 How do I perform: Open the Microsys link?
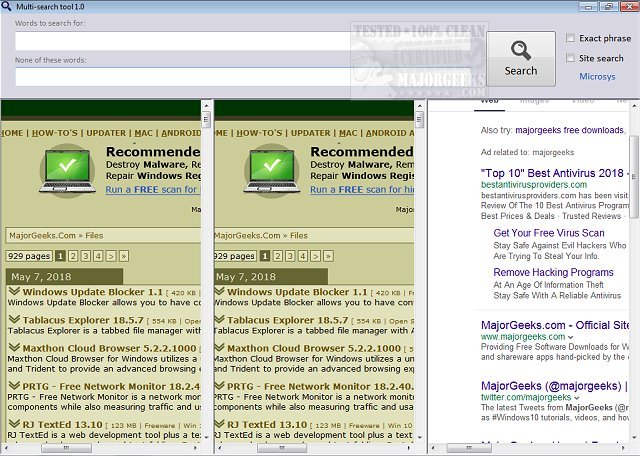click(597, 76)
